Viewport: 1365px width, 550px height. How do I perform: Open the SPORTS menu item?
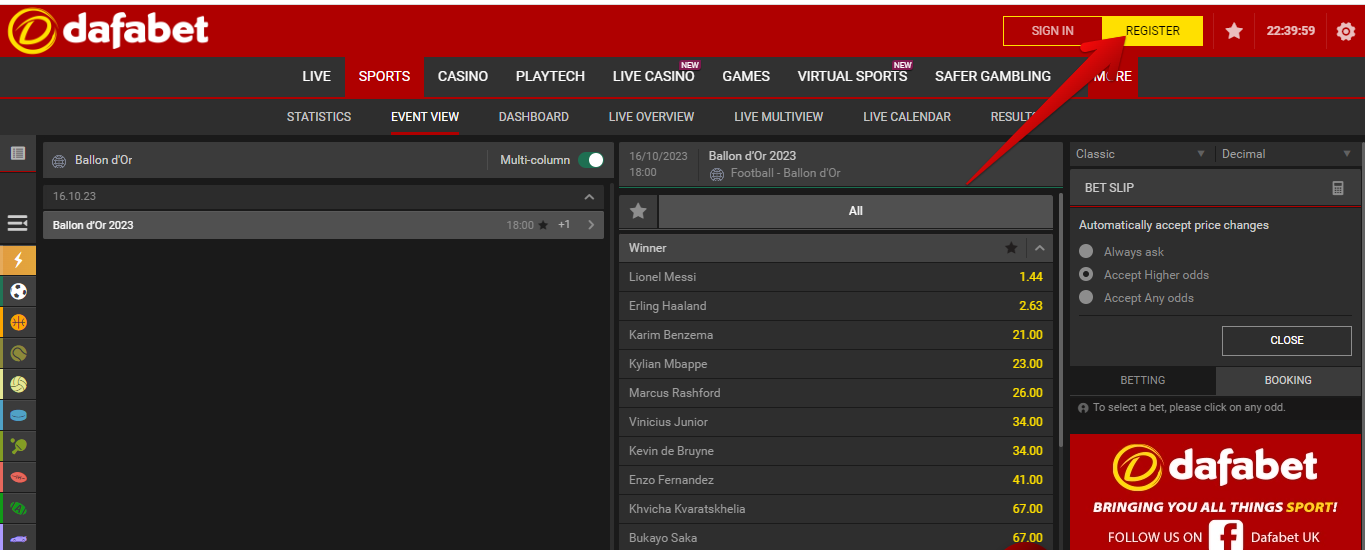point(384,76)
